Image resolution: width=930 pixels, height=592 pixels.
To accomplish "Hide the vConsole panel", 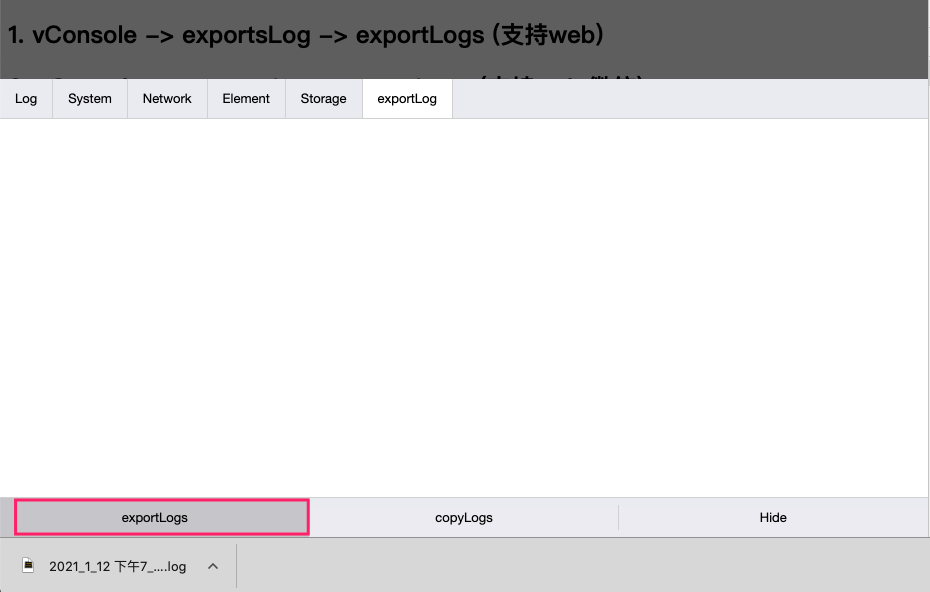I will click(x=773, y=517).
